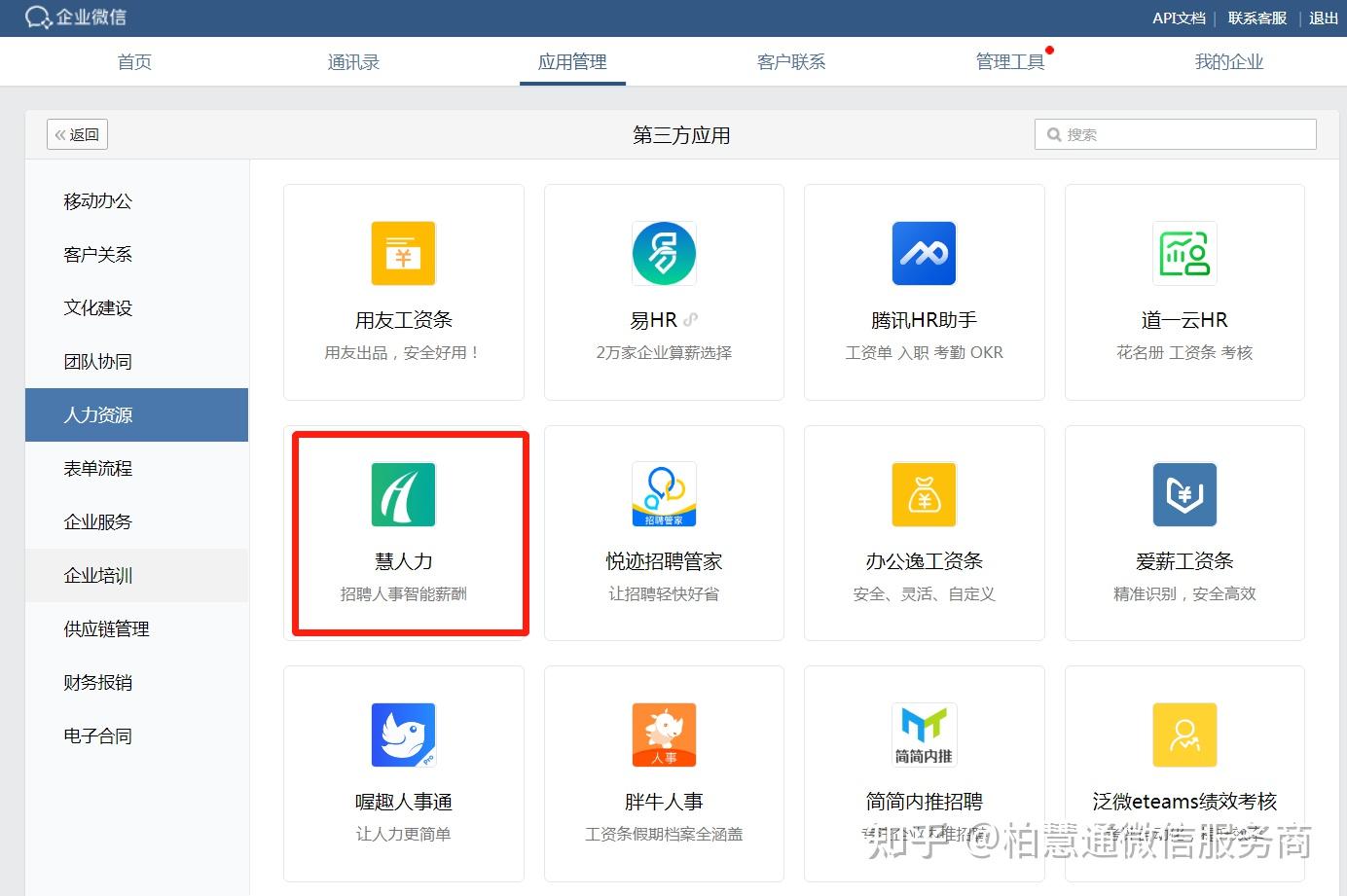Open the 爱薪工资条 app icon

click(1184, 494)
